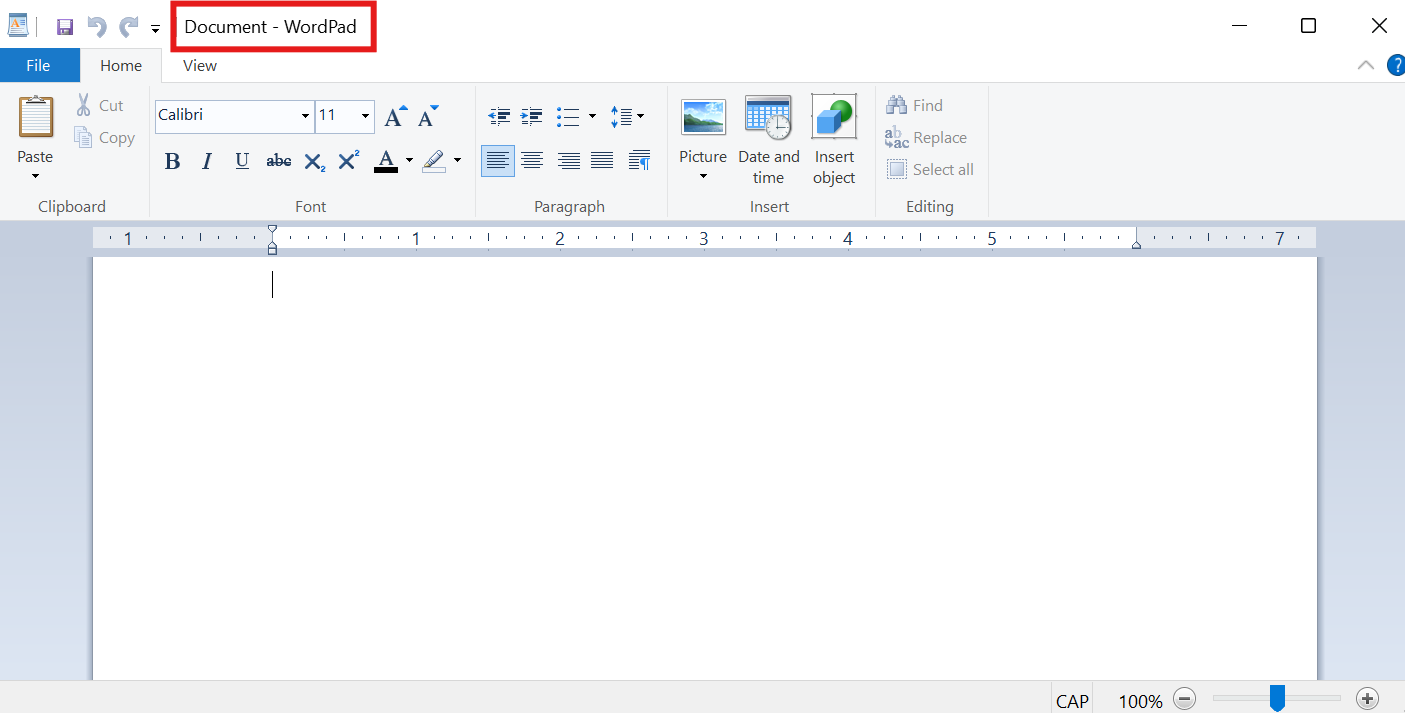Paste clipboard contents using the clipboard icon
1405x713 pixels.
pyautogui.click(x=36, y=117)
